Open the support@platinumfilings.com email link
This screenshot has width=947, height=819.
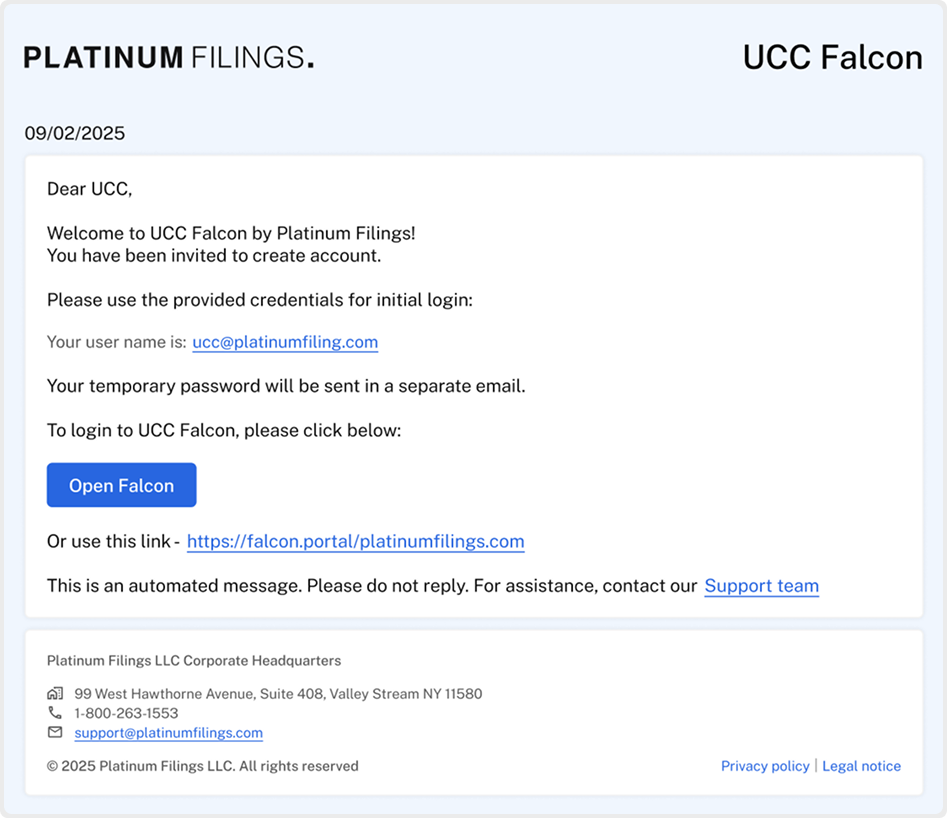tap(169, 733)
